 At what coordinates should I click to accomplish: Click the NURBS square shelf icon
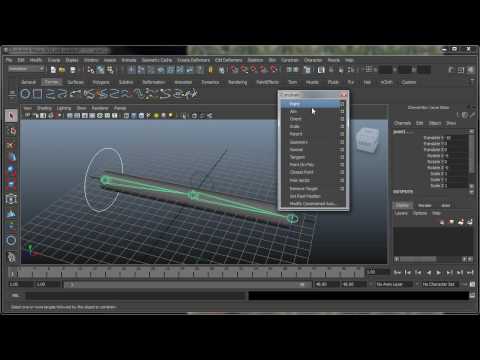click(x=37, y=94)
